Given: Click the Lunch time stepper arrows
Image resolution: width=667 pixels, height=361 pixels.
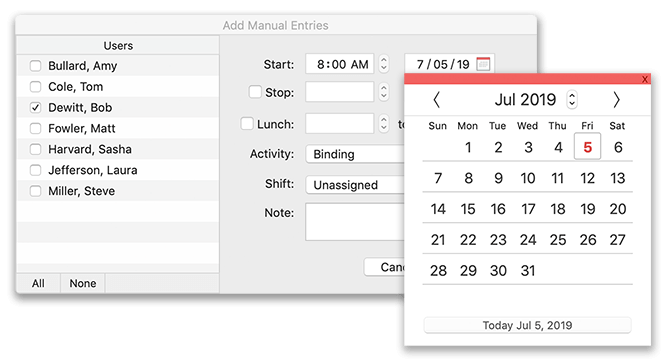Looking at the screenshot, I should [x=384, y=124].
